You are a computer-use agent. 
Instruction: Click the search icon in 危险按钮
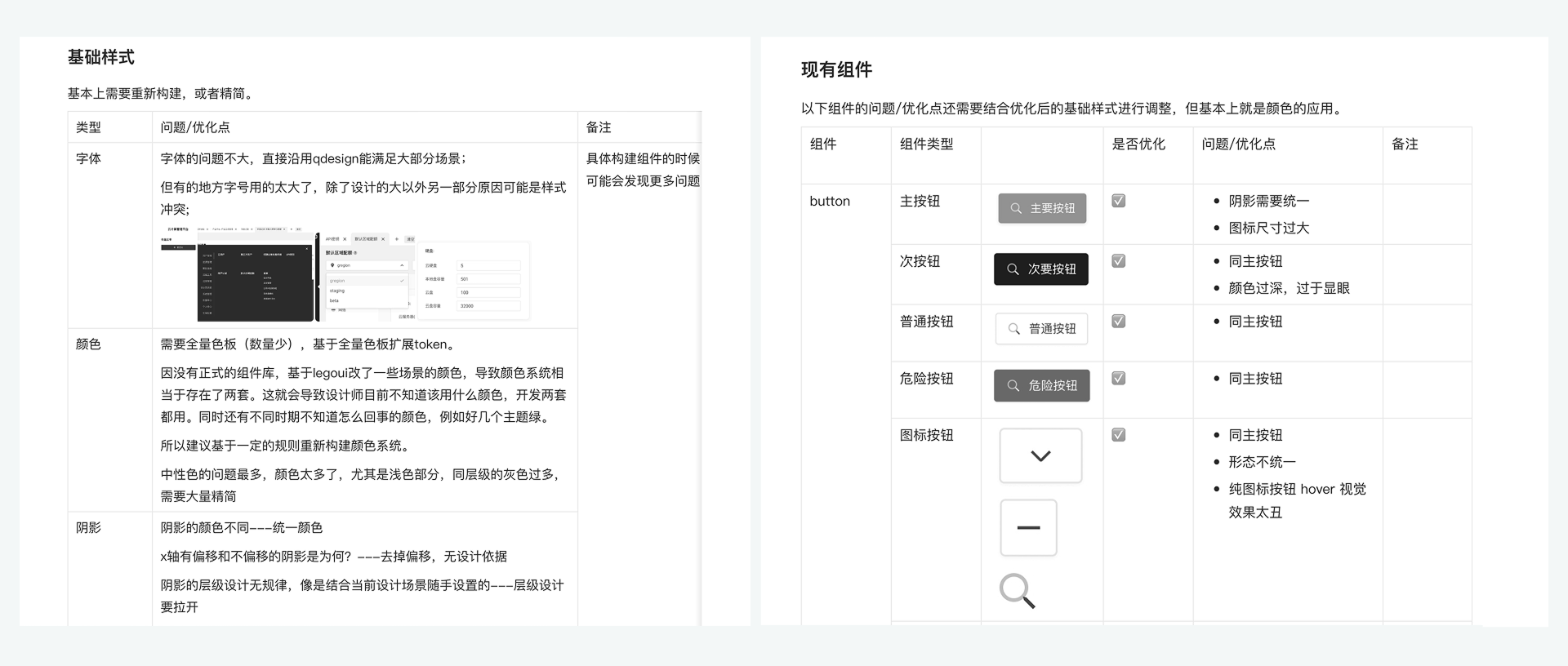pos(1013,386)
